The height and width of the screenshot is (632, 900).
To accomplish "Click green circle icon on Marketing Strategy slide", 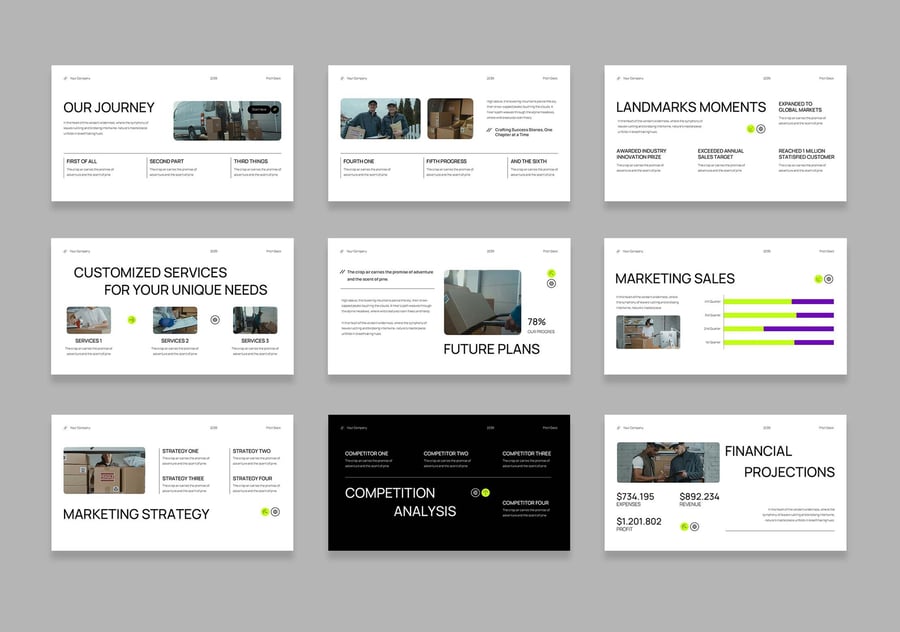I will click(265, 512).
